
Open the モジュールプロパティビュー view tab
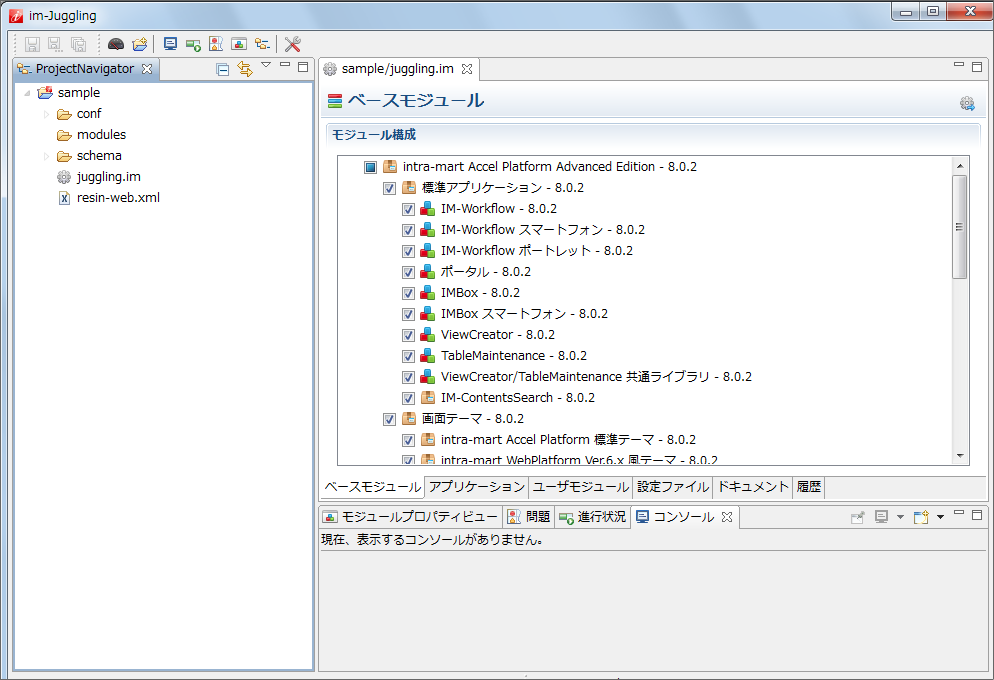[411, 516]
